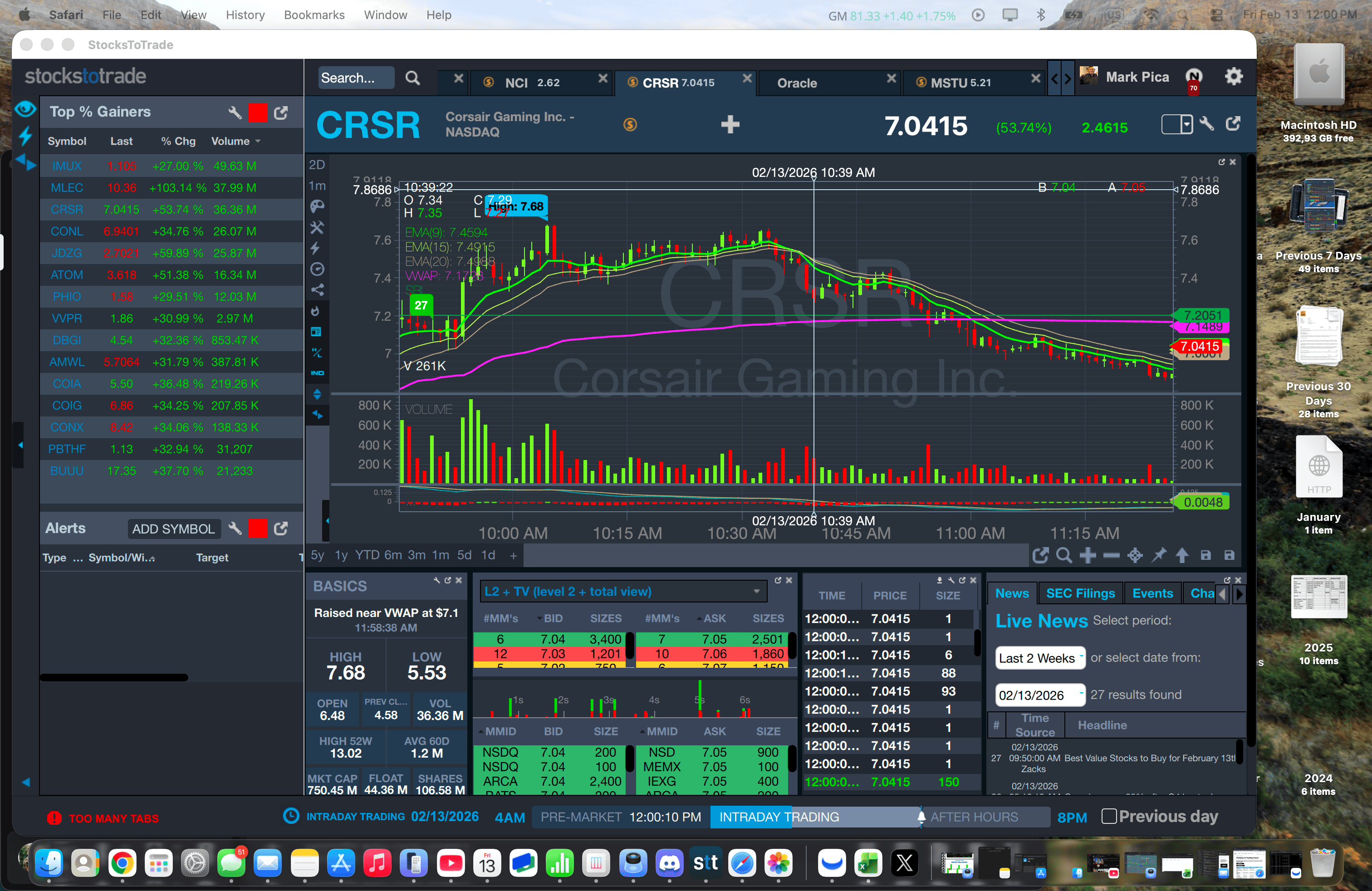Screen dimensions: 1372x891
Task: Open the 02/13/2026 date dropdown
Action: (x=1040, y=695)
